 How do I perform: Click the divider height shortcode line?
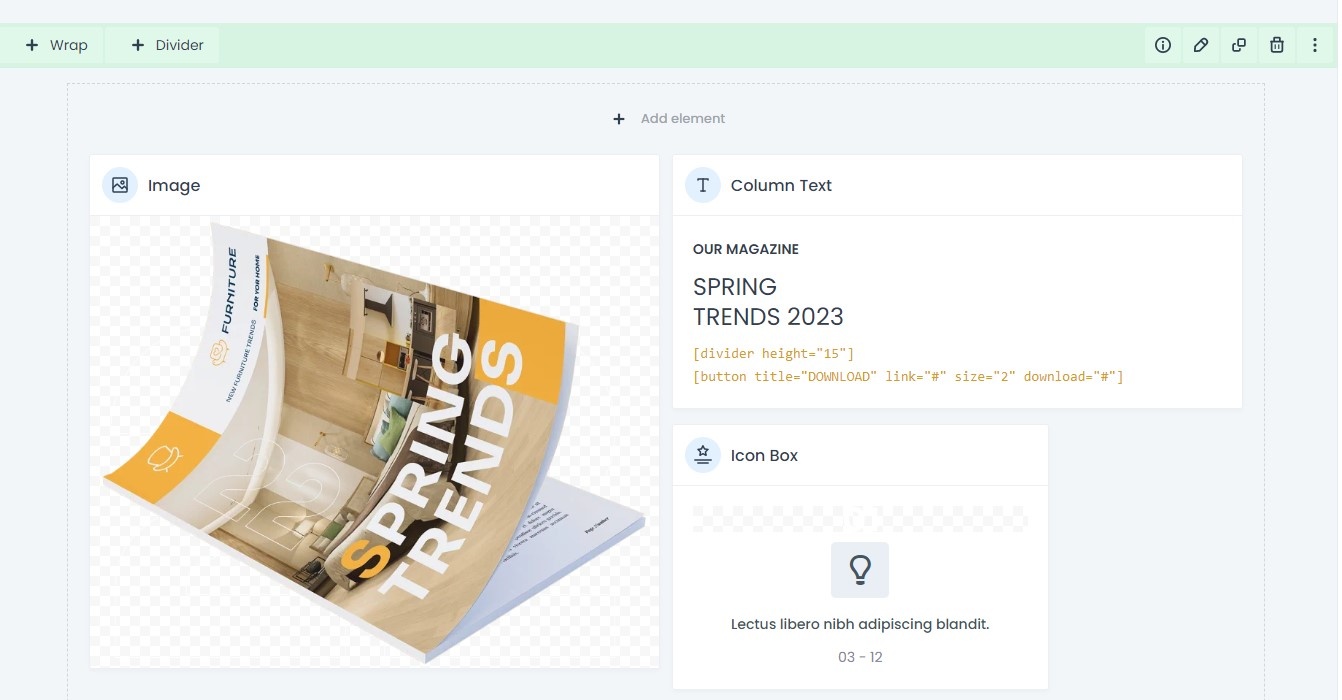coord(773,354)
